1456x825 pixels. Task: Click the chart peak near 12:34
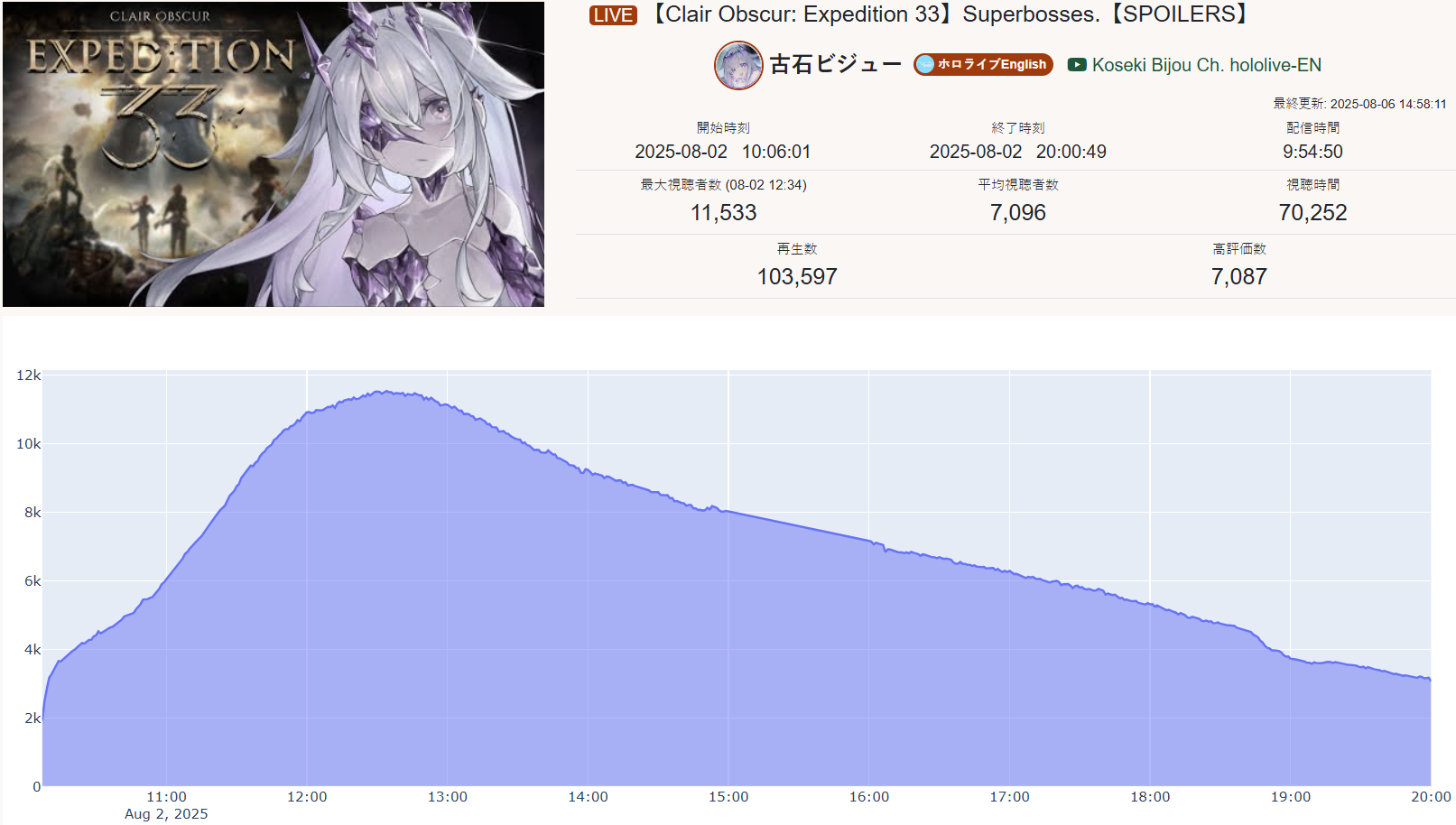(385, 392)
